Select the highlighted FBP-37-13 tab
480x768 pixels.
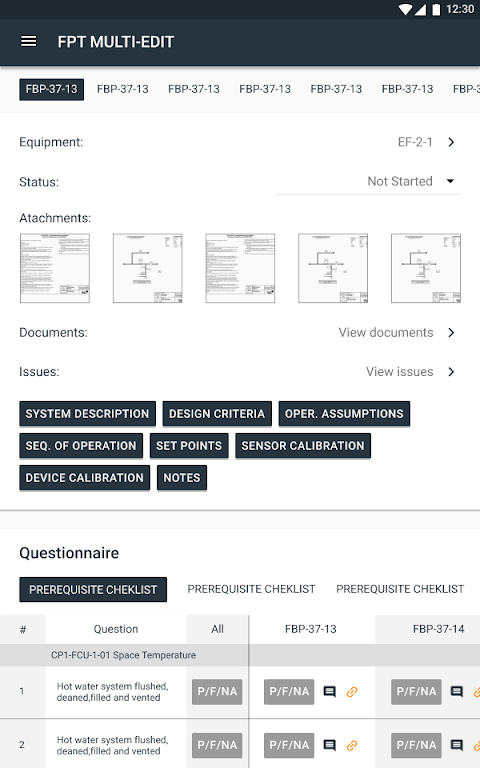(x=51, y=89)
